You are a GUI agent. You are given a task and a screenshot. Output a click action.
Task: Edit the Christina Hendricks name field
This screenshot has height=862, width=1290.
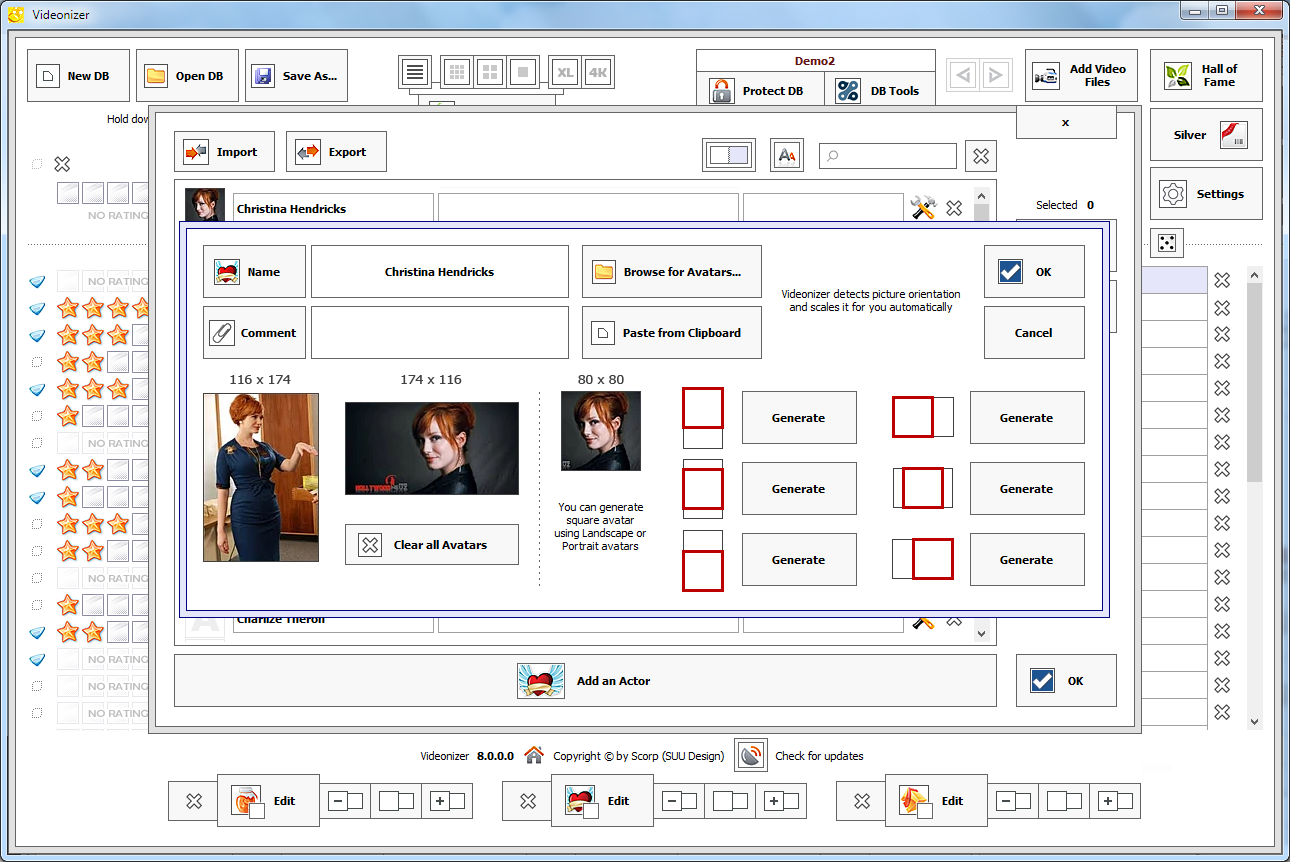[440, 272]
